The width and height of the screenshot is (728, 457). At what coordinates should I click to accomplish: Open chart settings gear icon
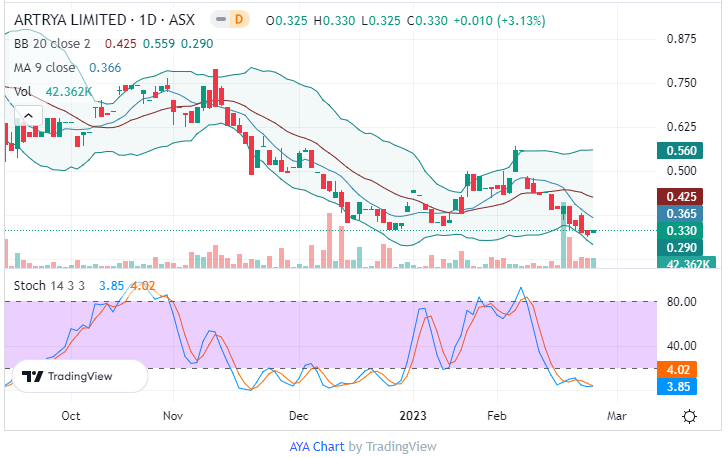pyautogui.click(x=690, y=415)
